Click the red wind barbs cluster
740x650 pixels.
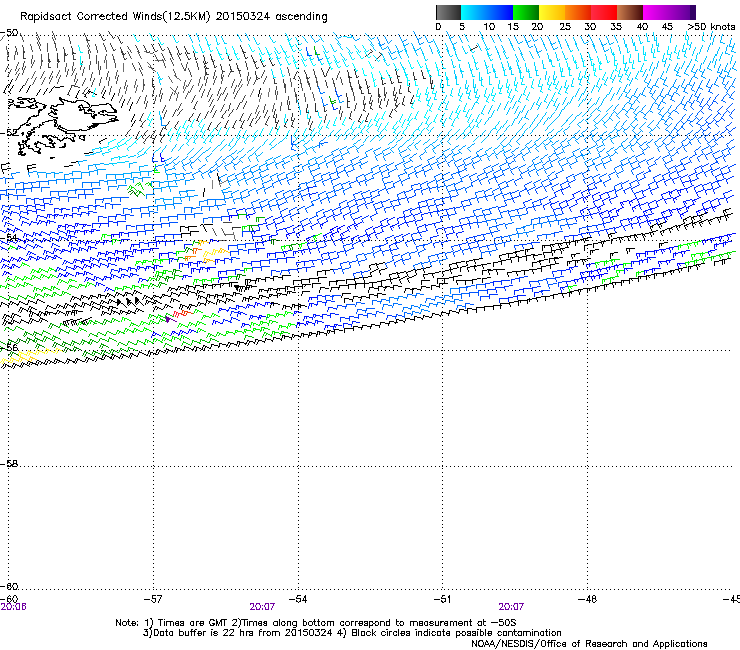point(182,313)
